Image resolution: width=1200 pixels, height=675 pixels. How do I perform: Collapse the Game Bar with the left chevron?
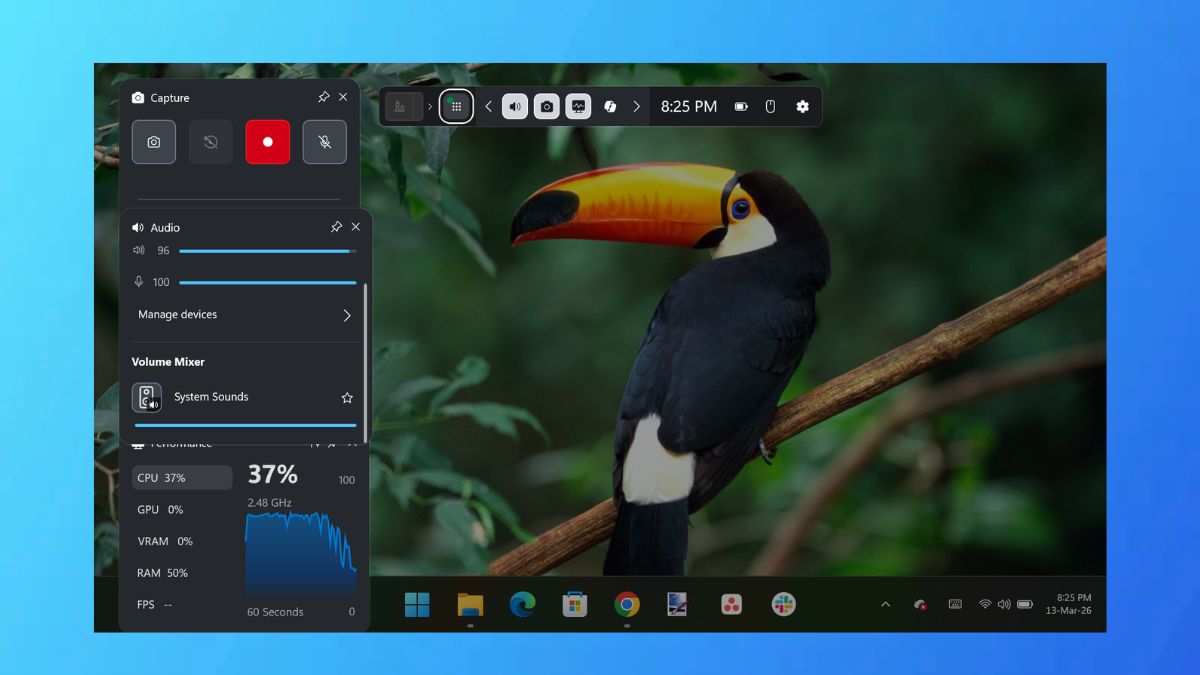(x=487, y=106)
